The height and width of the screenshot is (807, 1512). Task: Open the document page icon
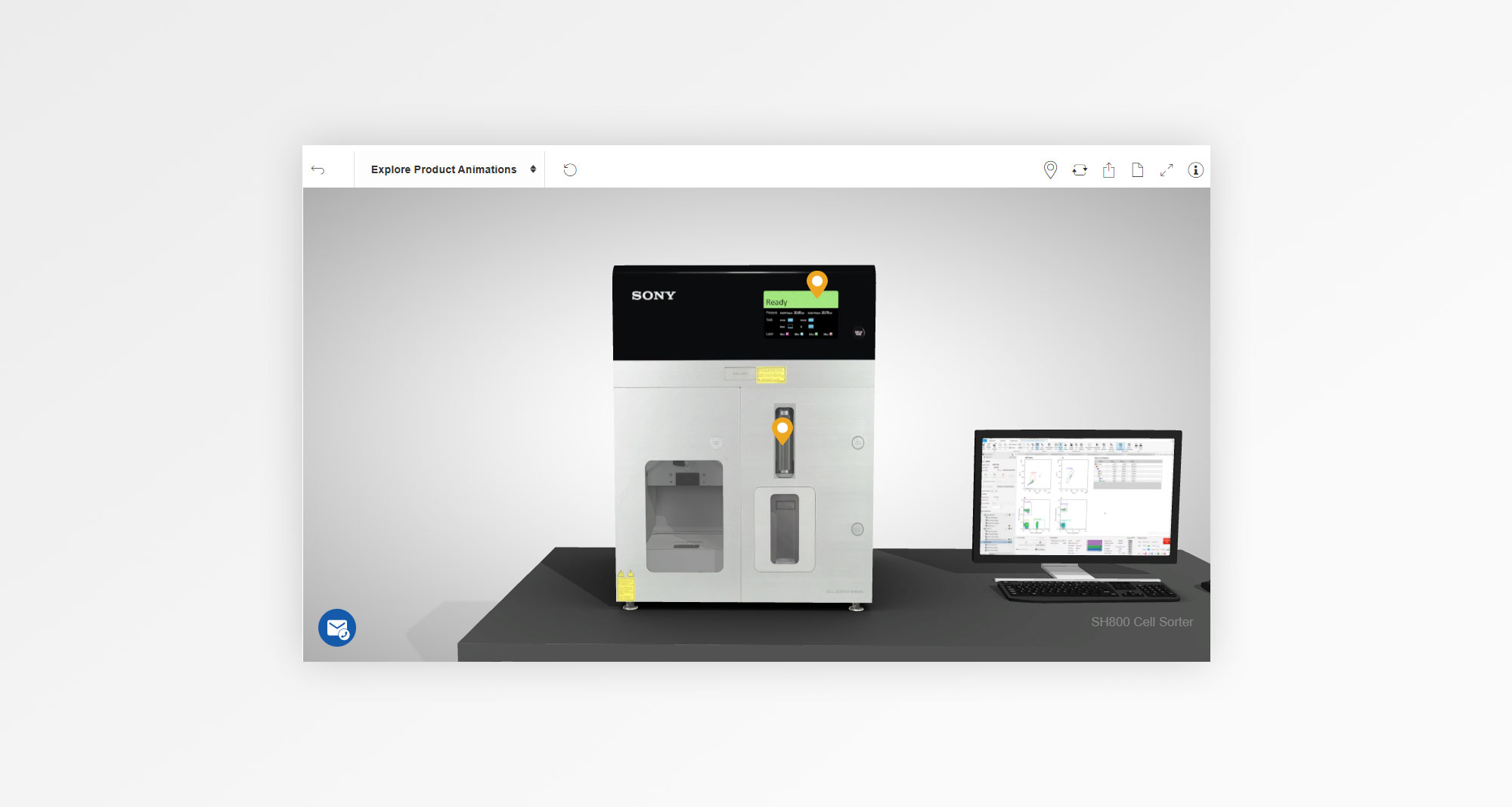pos(1137,169)
